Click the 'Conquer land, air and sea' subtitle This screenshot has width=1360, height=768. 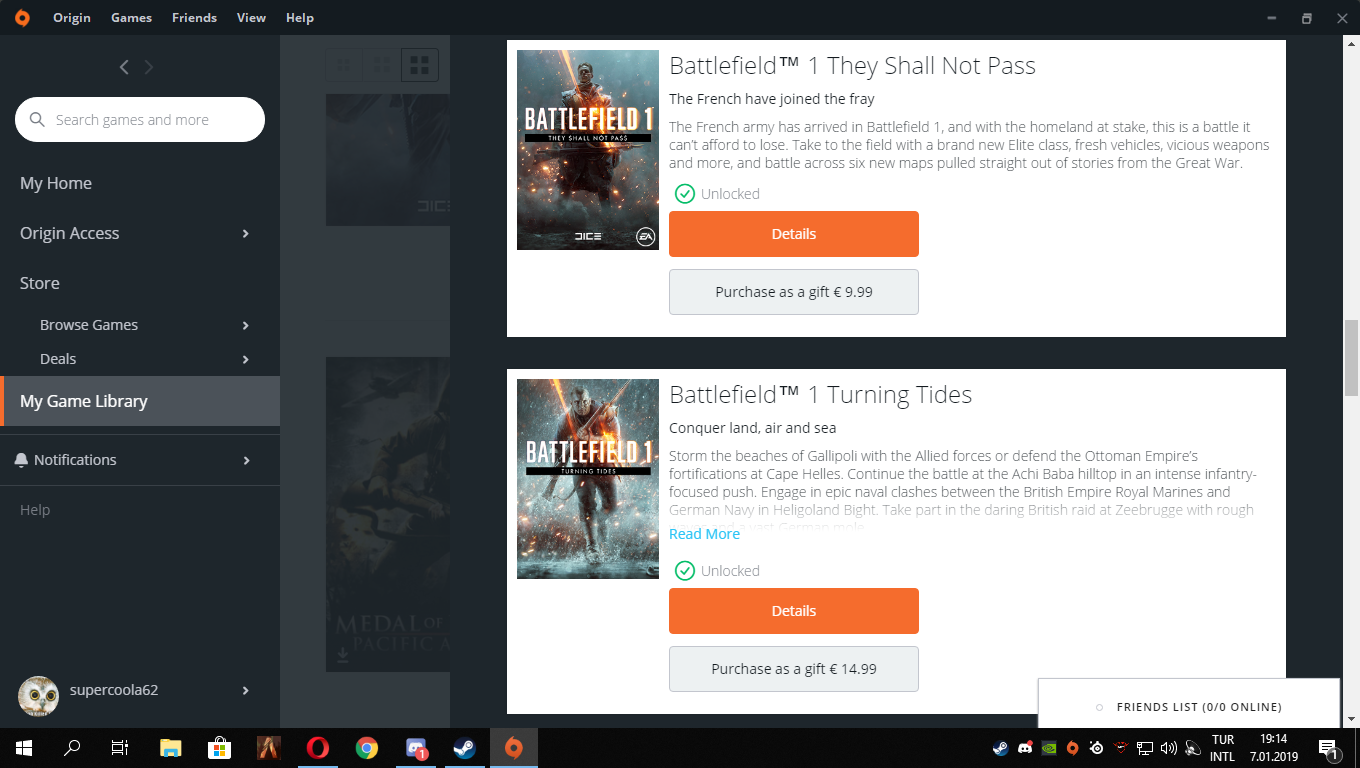753,428
